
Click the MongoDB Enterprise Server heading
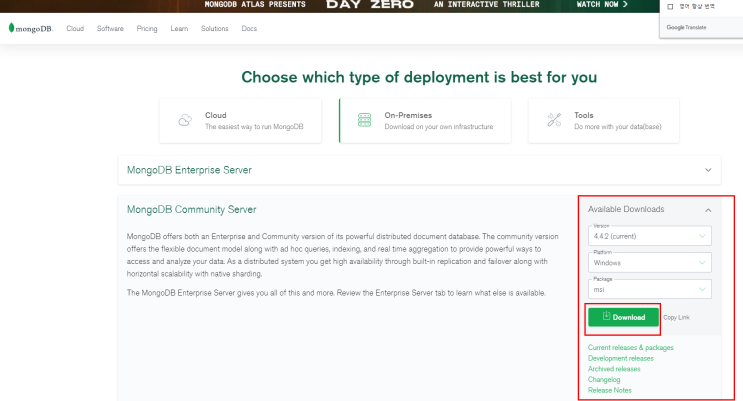click(x=189, y=170)
